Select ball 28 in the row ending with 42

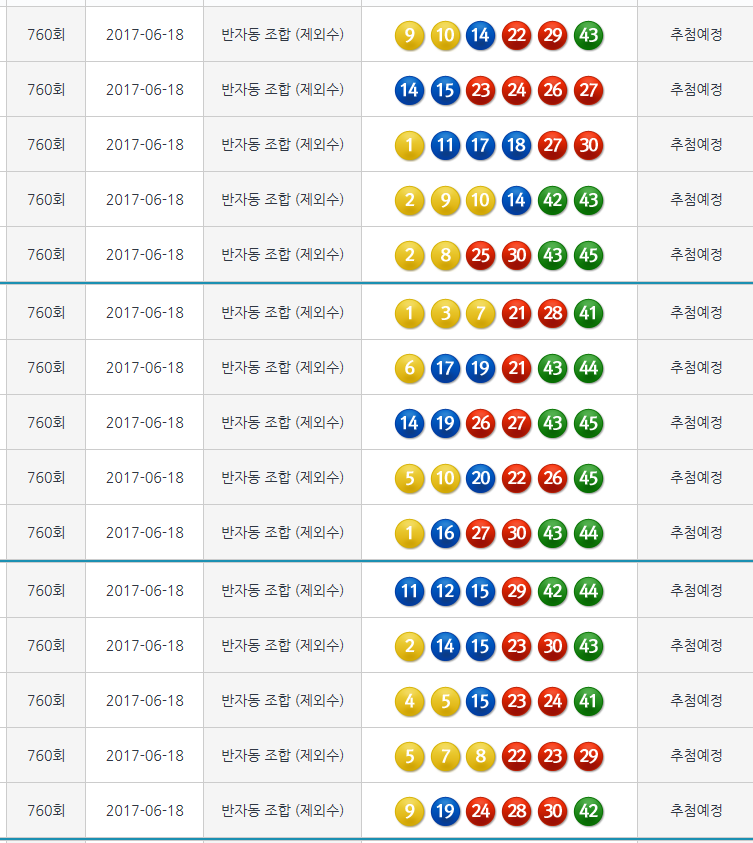click(x=517, y=811)
